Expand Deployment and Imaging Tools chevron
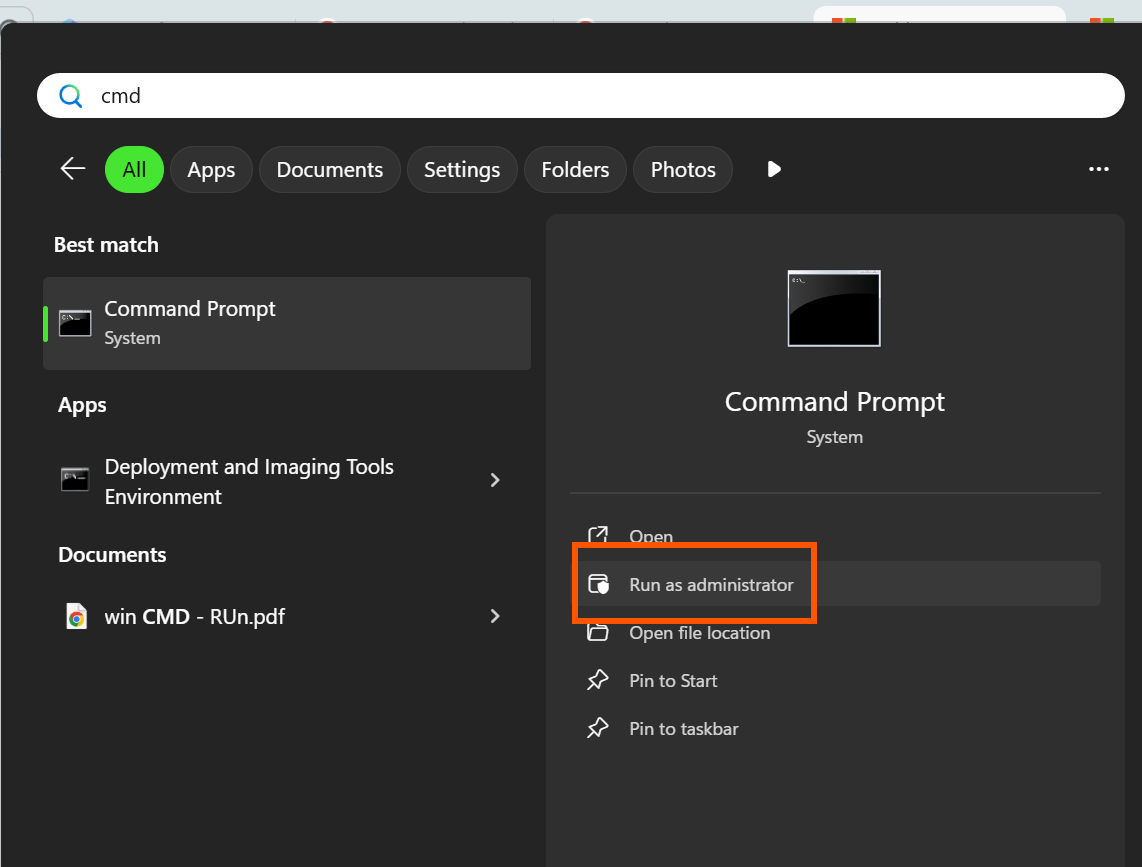This screenshot has height=867, width=1142. click(x=495, y=480)
